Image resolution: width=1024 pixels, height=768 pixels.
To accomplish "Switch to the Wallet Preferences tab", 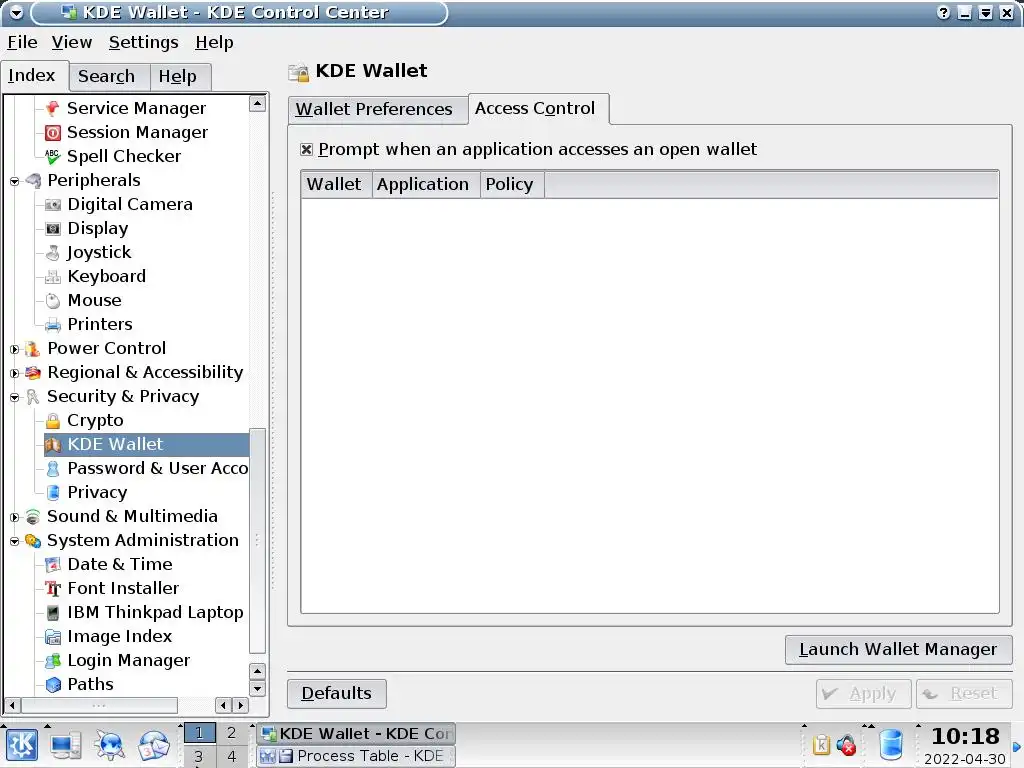I will click(x=377, y=109).
